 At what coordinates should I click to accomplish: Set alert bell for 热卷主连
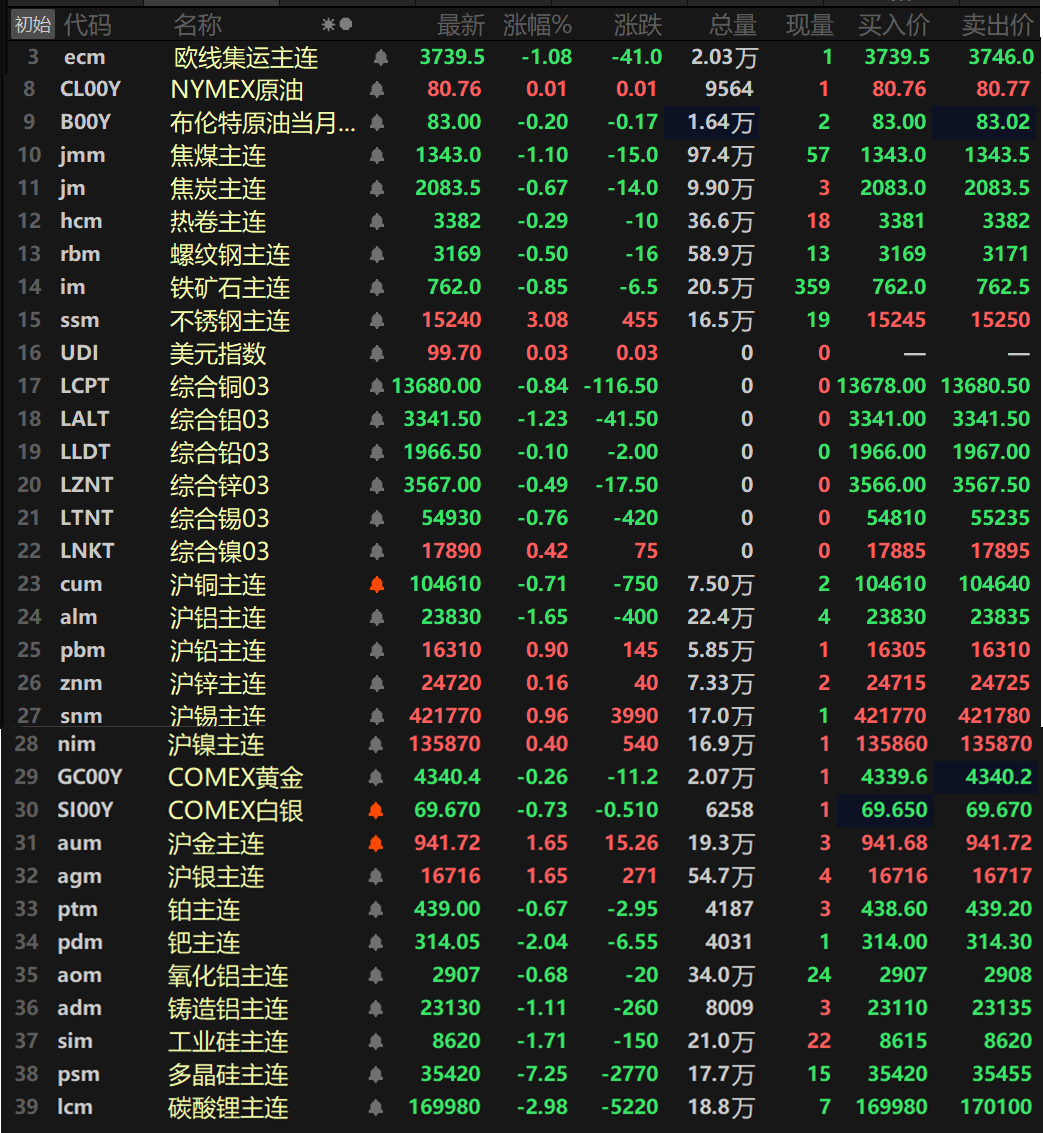[x=377, y=221]
